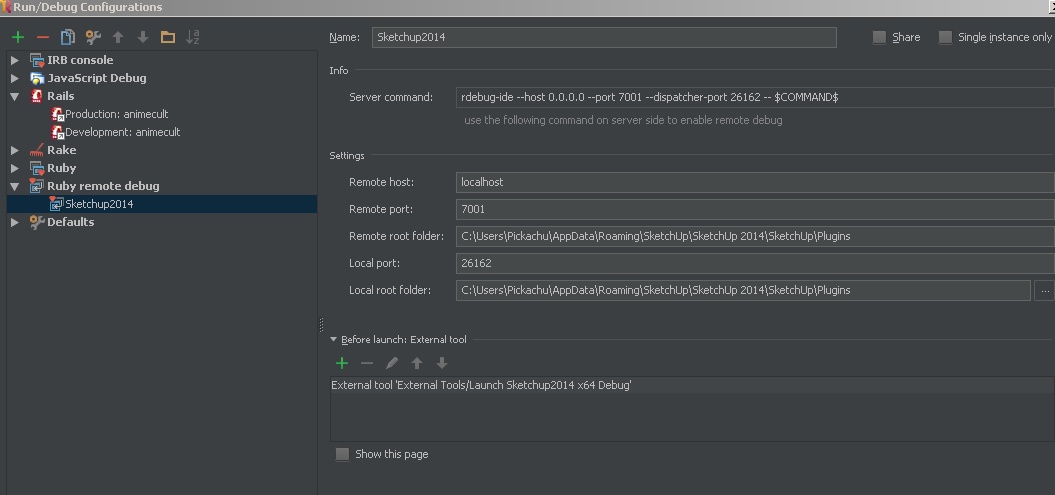Move Before launch task up
This screenshot has height=495, width=1055.
click(416, 363)
